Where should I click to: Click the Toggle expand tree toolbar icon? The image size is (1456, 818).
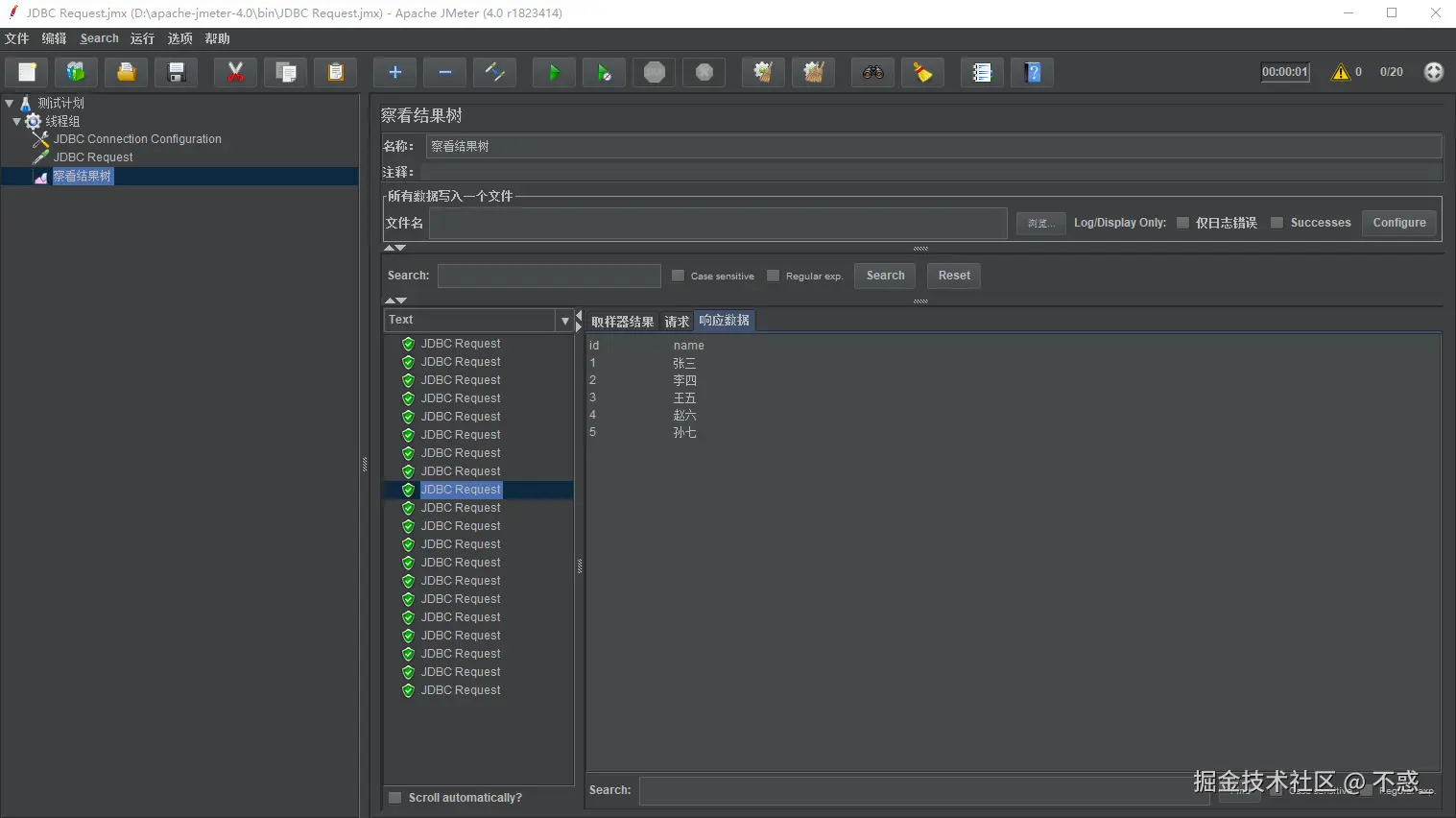(x=494, y=73)
